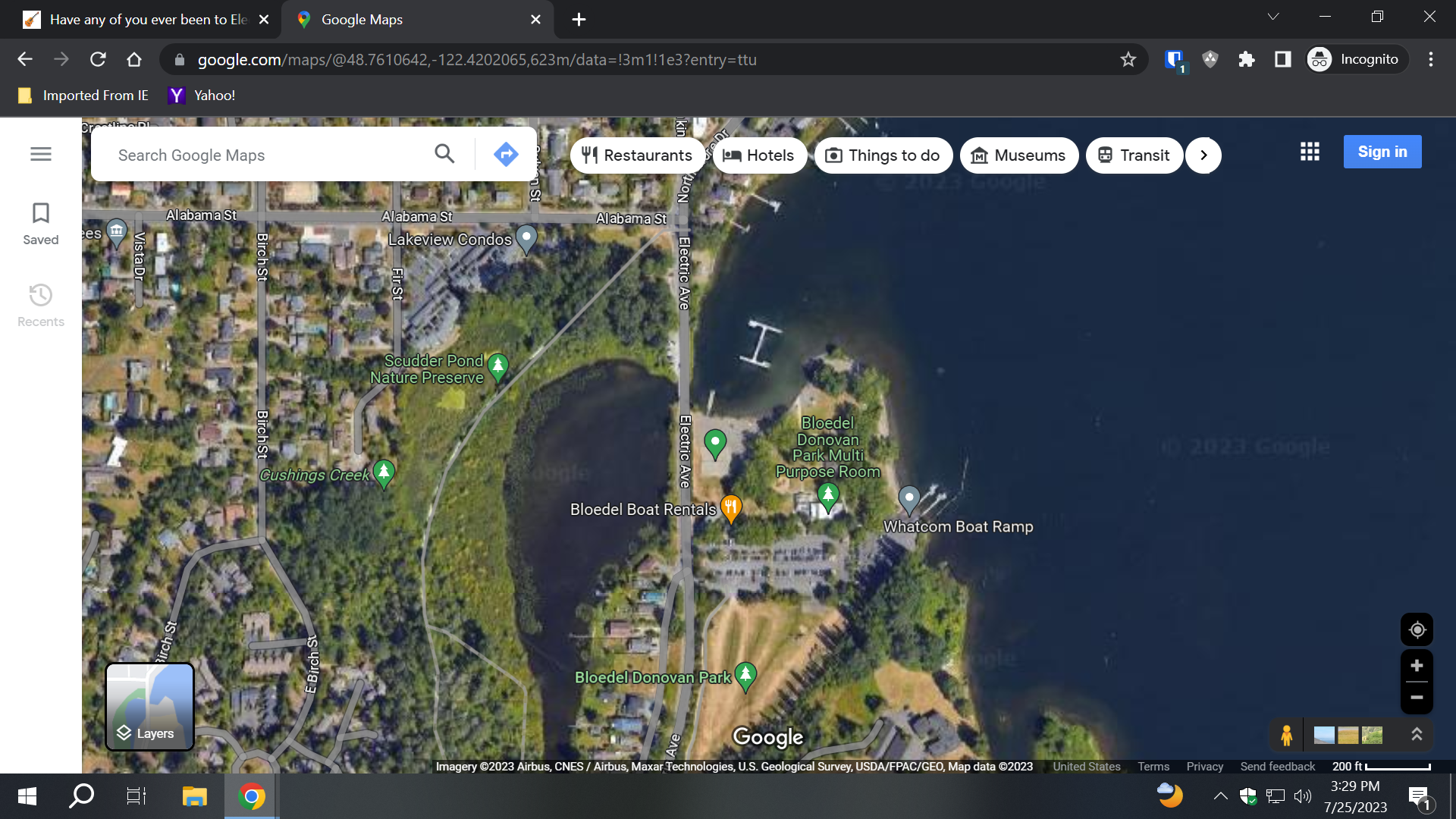Filter map by Restaurants
1456x819 pixels.
coord(637,155)
